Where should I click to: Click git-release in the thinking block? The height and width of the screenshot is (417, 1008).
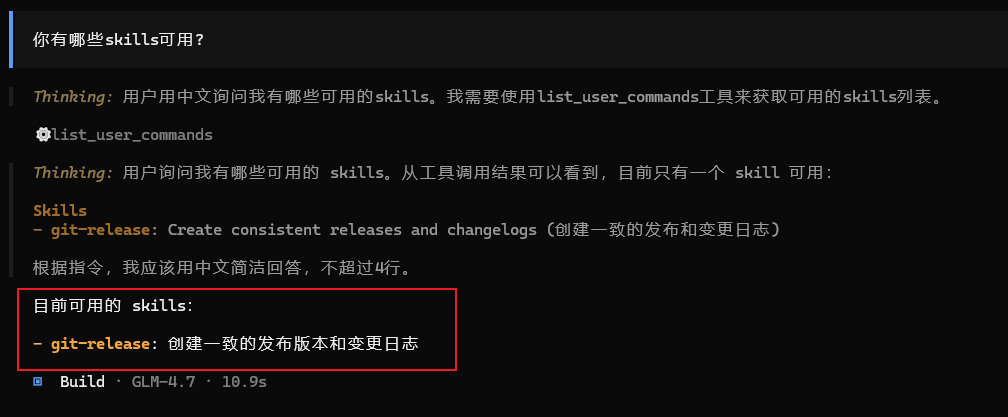coord(100,230)
